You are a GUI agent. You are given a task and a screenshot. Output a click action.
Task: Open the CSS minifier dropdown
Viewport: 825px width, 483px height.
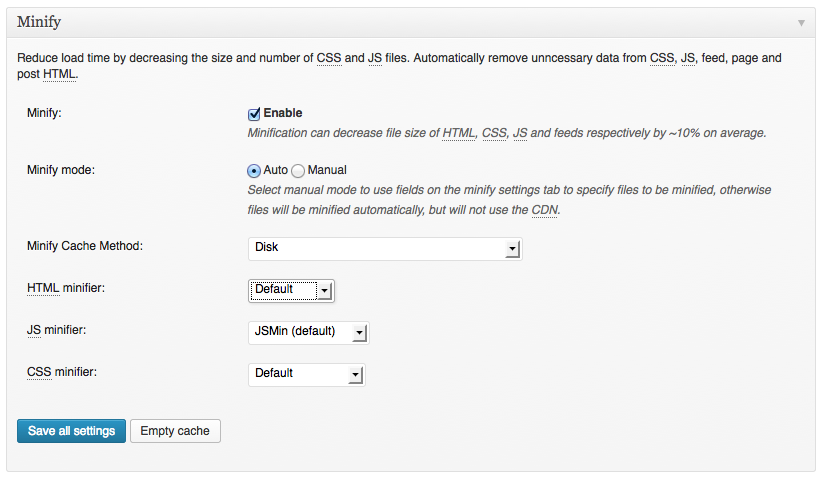306,374
